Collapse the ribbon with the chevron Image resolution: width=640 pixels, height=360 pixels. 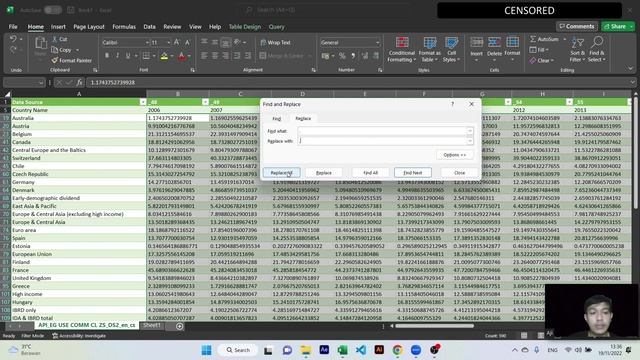pos(631,69)
